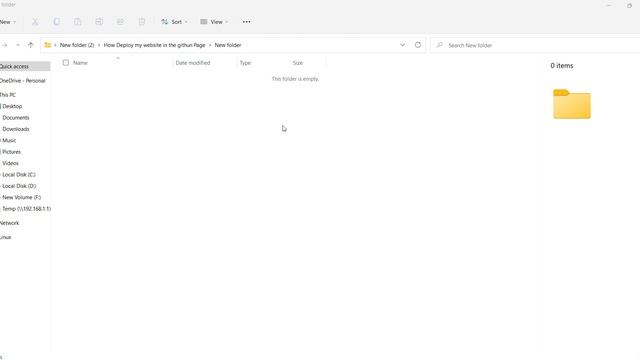Click the search magnifier icon
This screenshot has width=640, height=360.
[439, 45]
